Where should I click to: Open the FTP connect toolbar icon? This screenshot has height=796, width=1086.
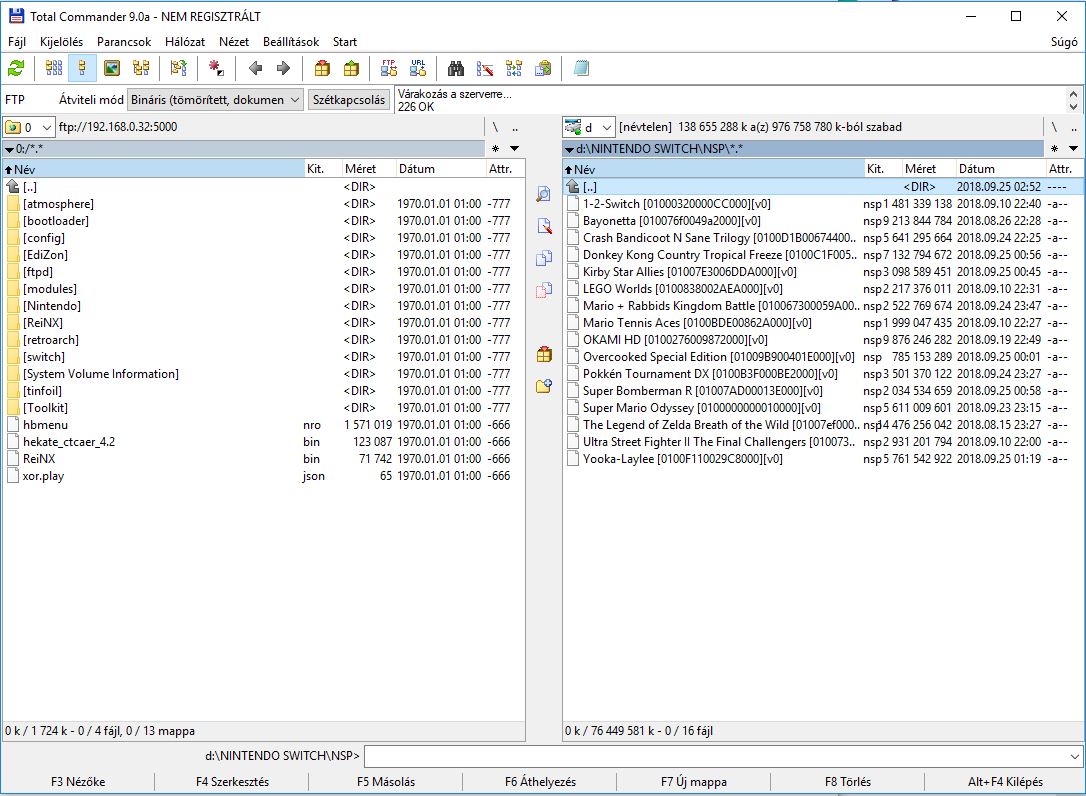[x=389, y=68]
